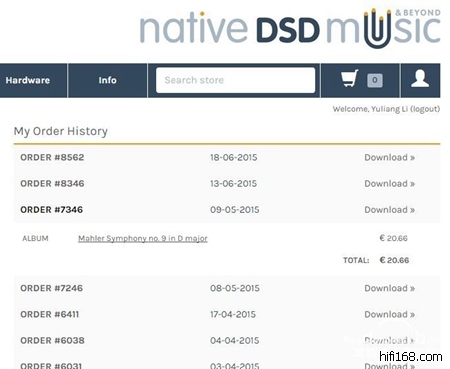Click the cart item count badge
Screen dimensions: 450x369
click(375, 80)
